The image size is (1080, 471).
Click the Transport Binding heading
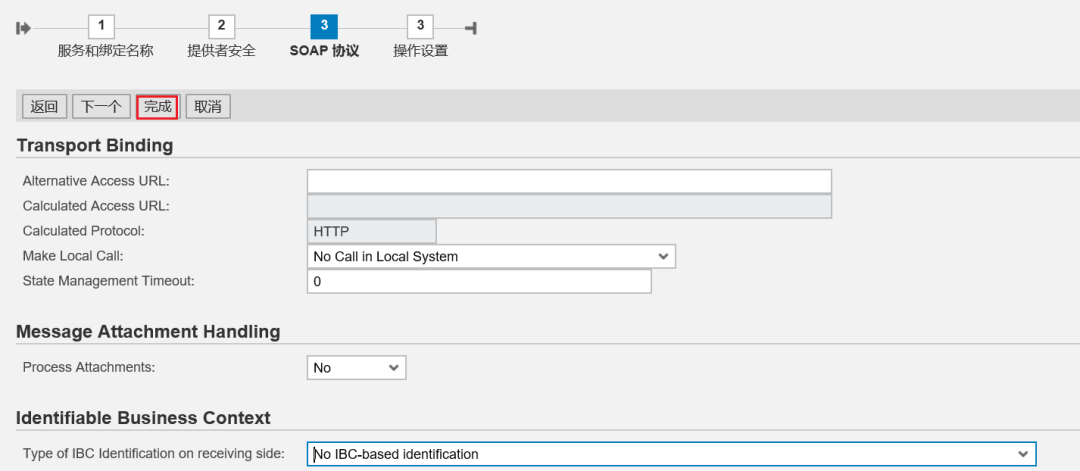(x=94, y=145)
